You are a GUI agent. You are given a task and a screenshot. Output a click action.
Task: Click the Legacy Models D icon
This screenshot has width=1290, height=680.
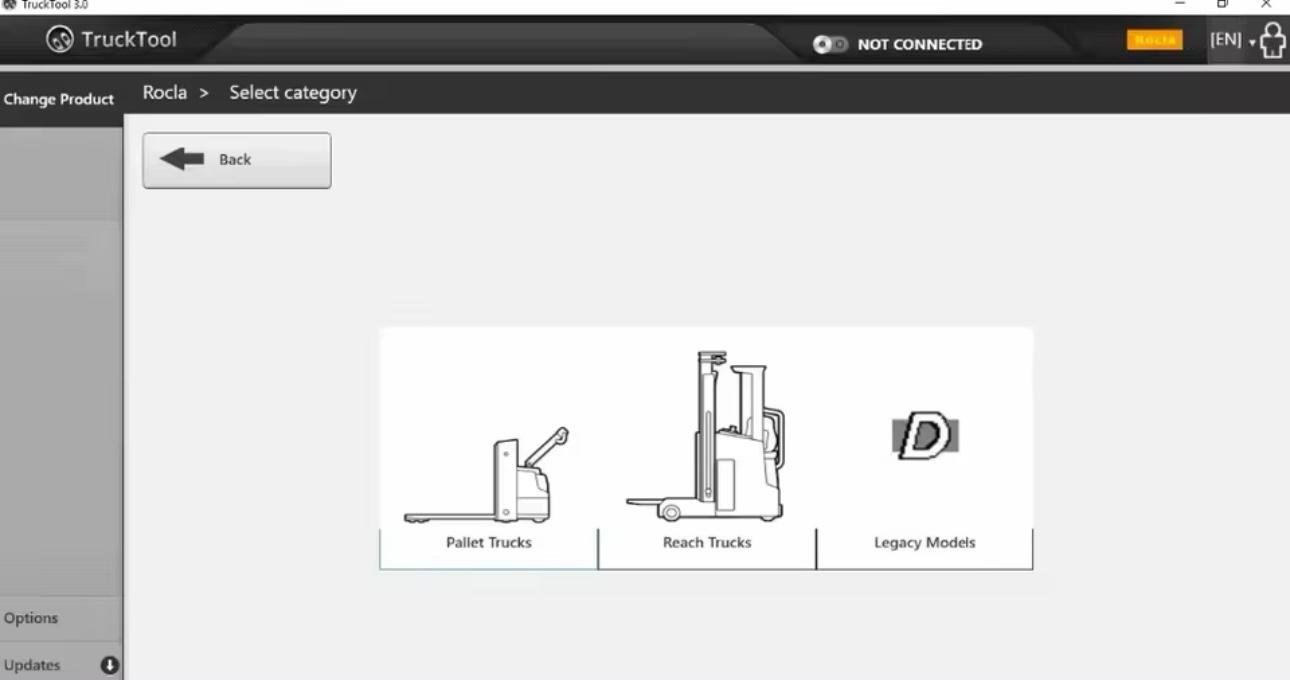tap(924, 436)
